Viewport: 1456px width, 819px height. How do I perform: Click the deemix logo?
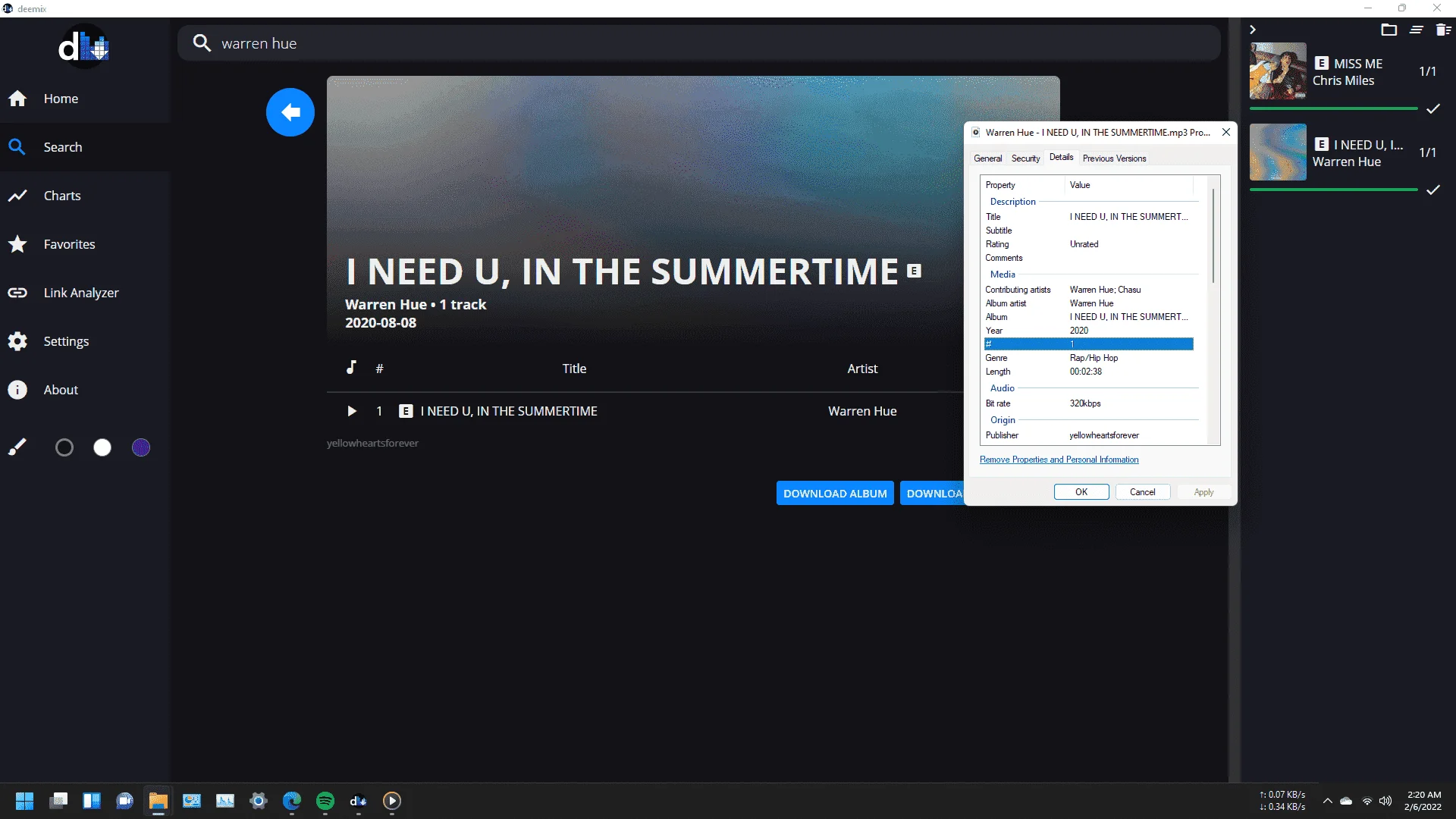[x=84, y=47]
